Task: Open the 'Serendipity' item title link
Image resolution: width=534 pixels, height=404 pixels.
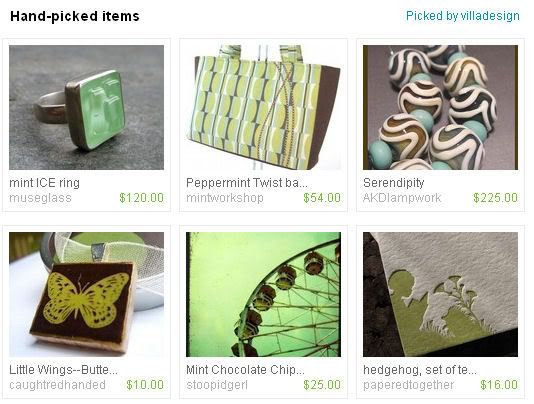Action: (x=394, y=183)
